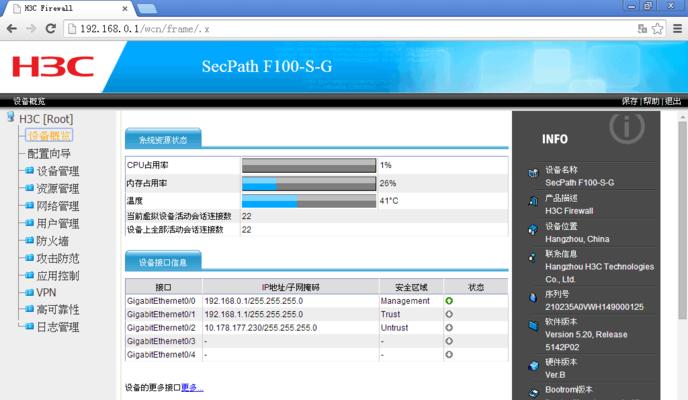
Task: Click the browser back arrow
Action: coord(12,29)
